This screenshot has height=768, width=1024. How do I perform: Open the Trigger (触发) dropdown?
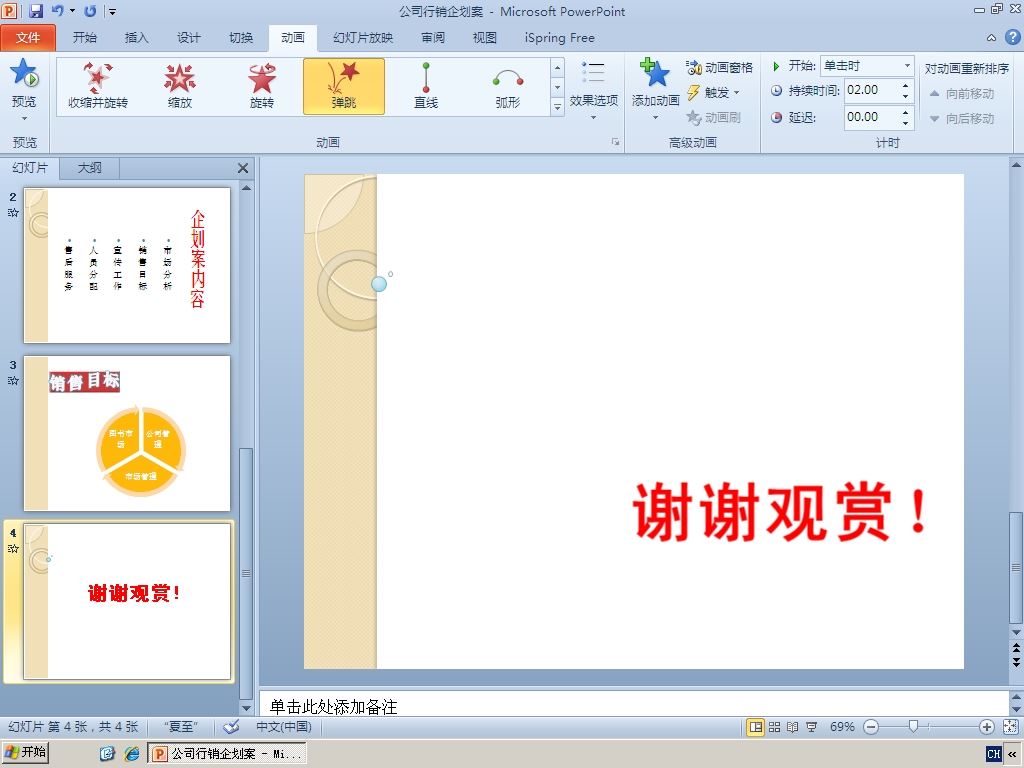[713, 93]
